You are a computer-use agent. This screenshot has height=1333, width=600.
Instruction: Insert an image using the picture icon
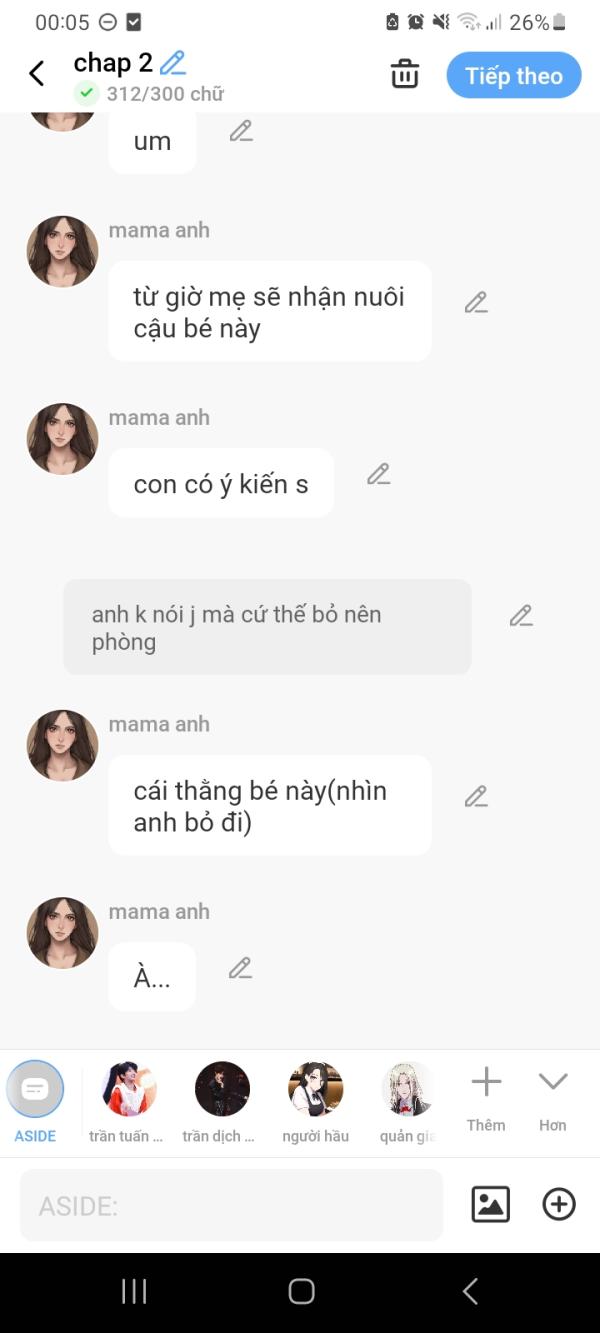491,1204
